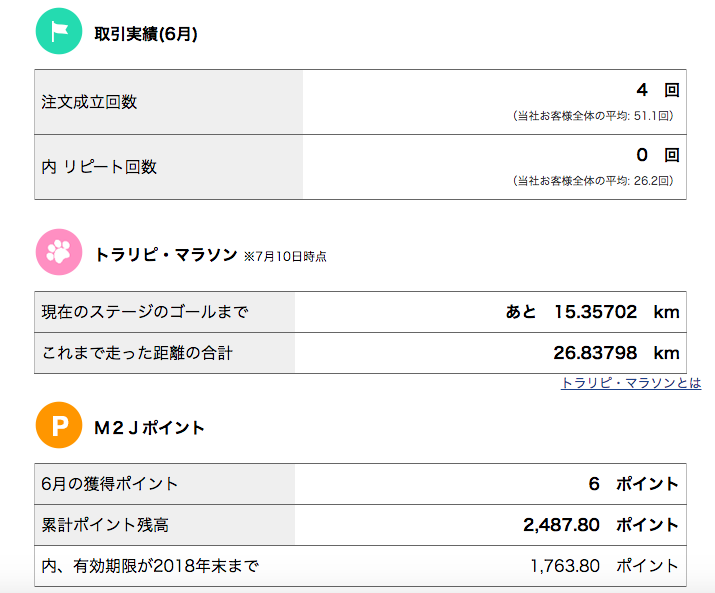Click the 現在のステージのゴールまで label

[145, 312]
